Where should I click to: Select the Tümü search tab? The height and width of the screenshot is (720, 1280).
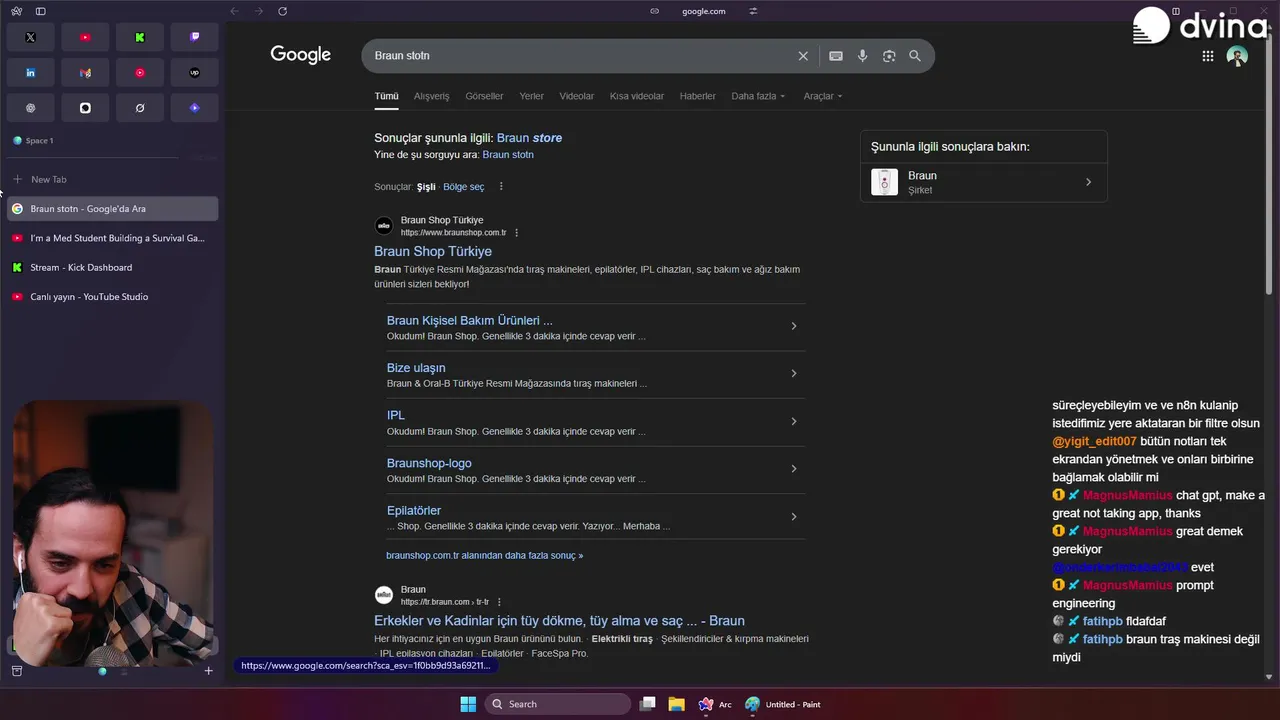click(386, 96)
